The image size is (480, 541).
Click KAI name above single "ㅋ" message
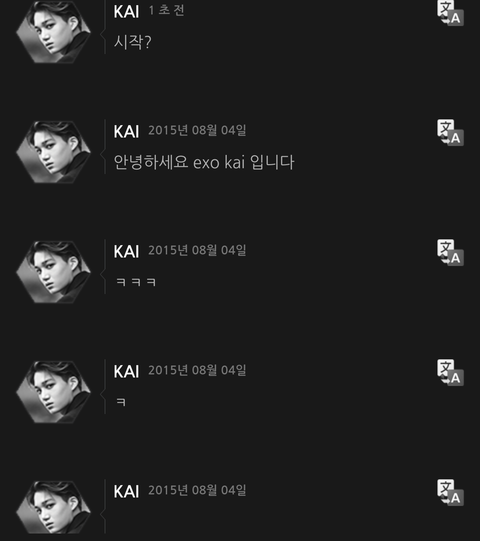click(x=126, y=372)
